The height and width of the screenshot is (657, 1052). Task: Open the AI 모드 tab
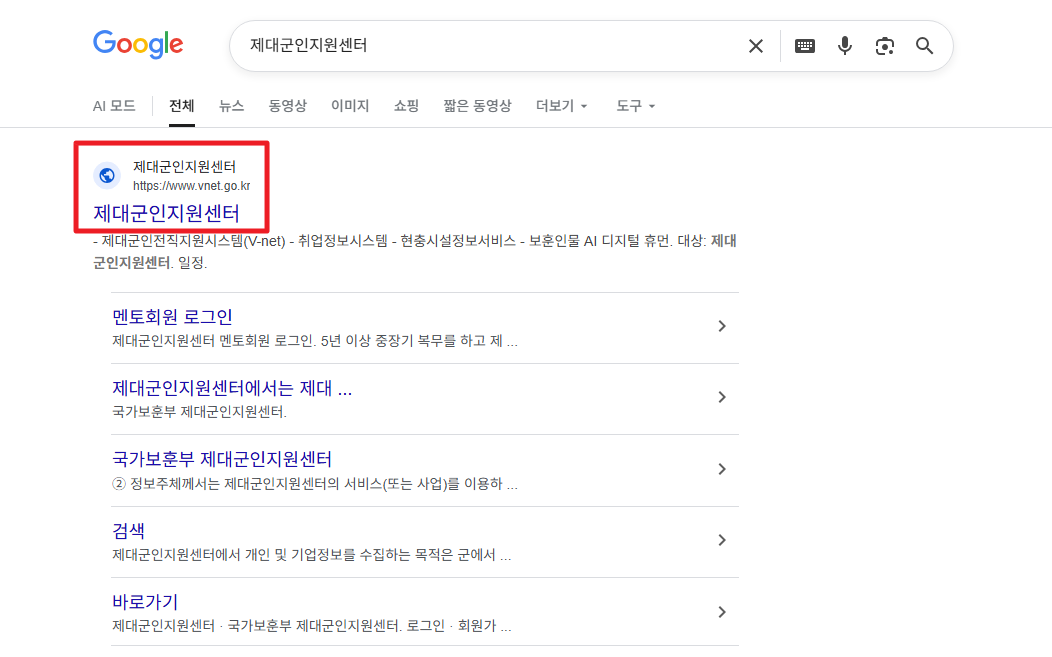tap(113, 105)
